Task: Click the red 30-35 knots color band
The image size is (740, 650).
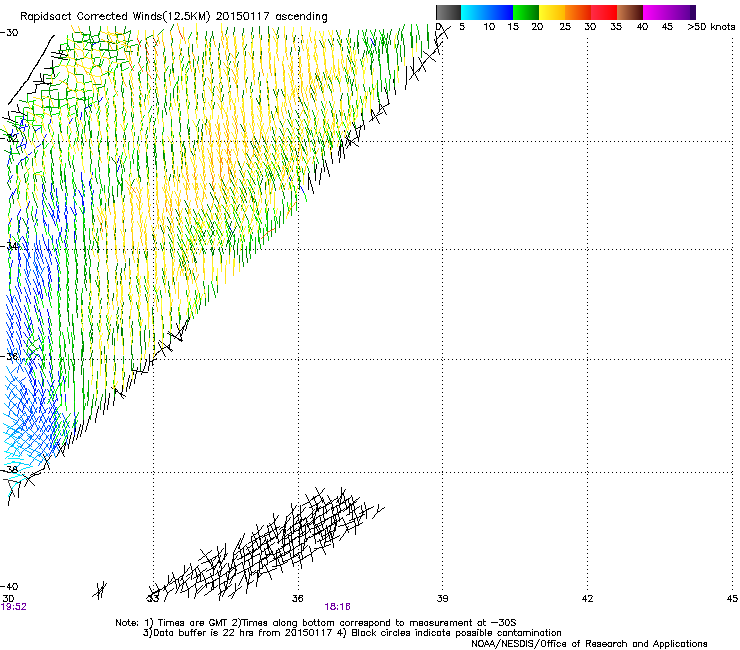Action: coord(604,12)
